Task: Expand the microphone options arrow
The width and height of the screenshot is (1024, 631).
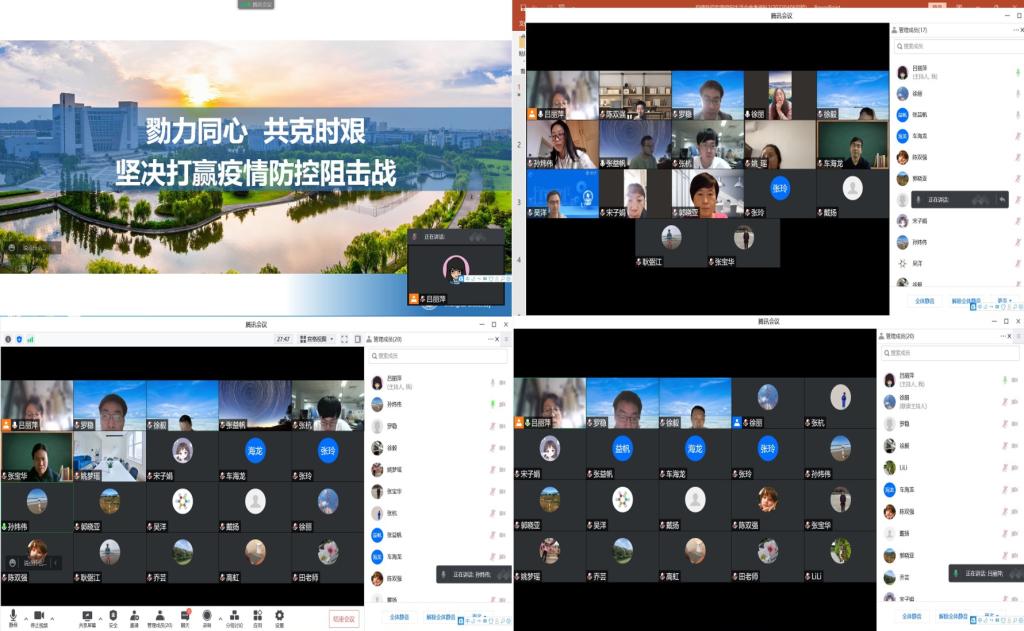Action: tap(25, 618)
